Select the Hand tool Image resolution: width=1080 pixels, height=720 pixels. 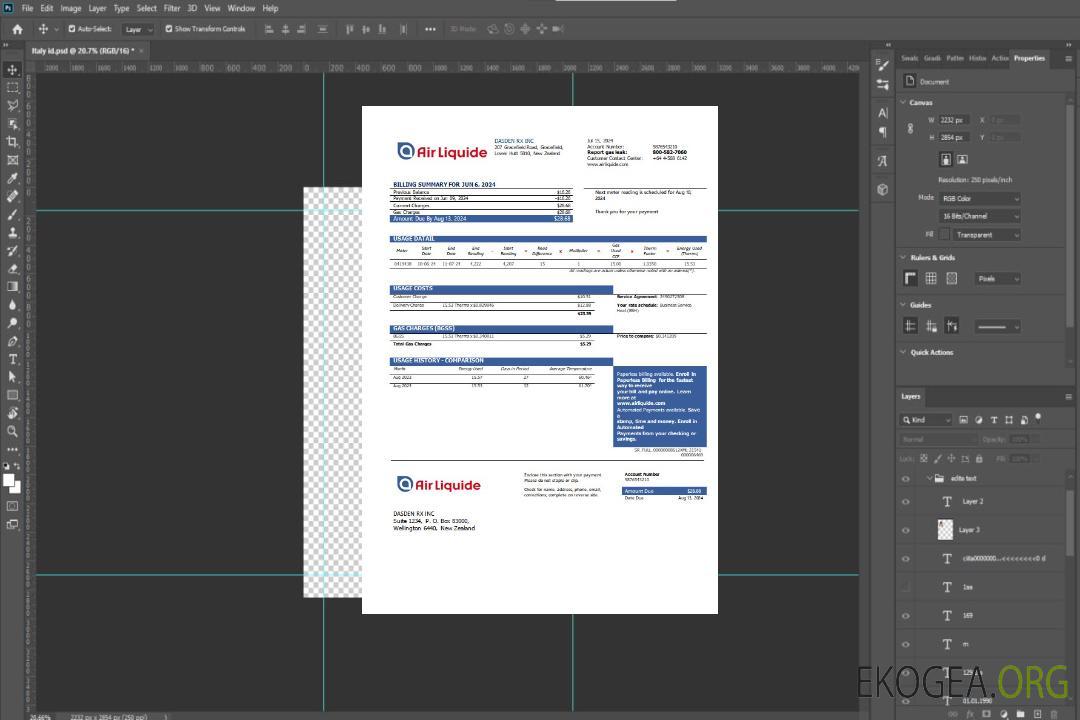(x=12, y=413)
